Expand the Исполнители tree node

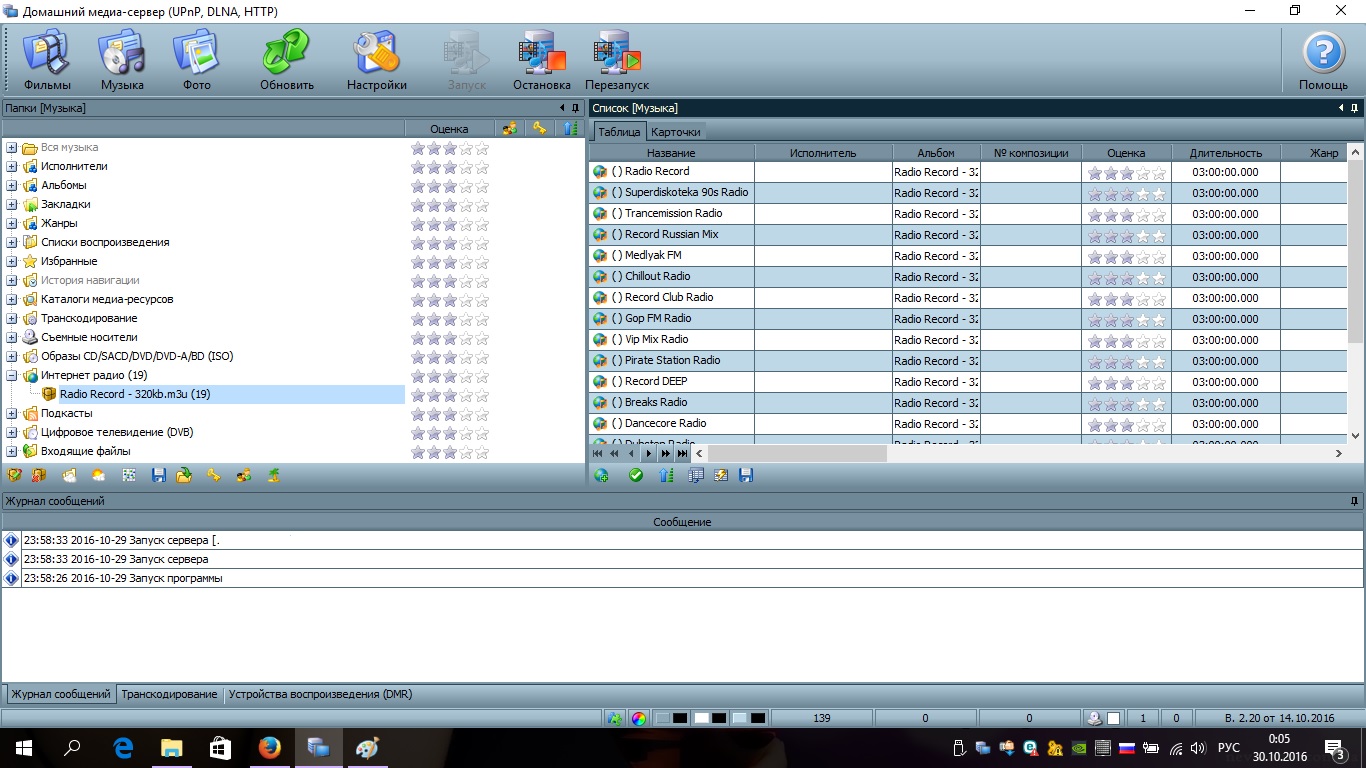pyautogui.click(x=12, y=167)
